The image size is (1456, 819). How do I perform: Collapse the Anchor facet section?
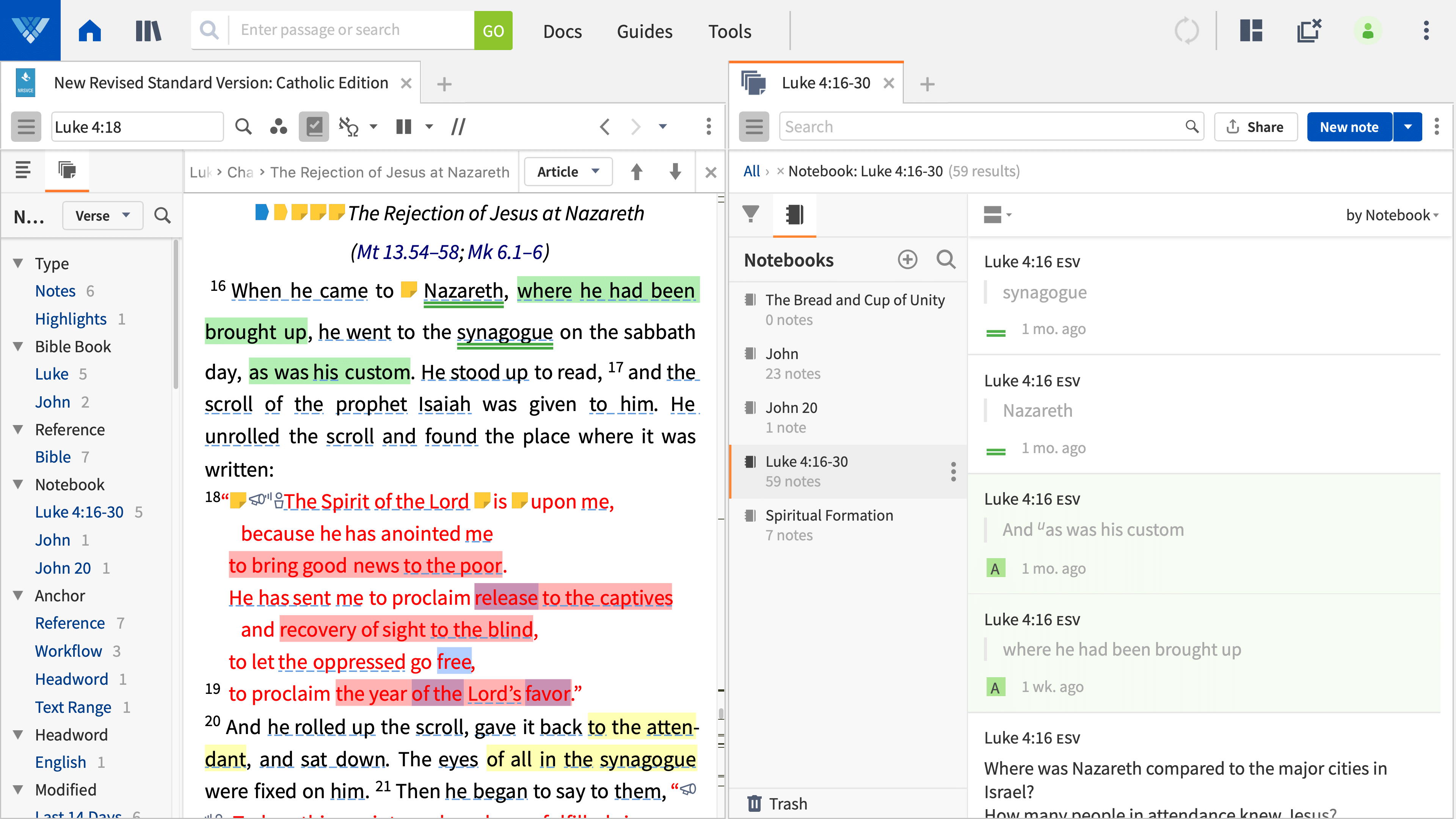click(18, 595)
